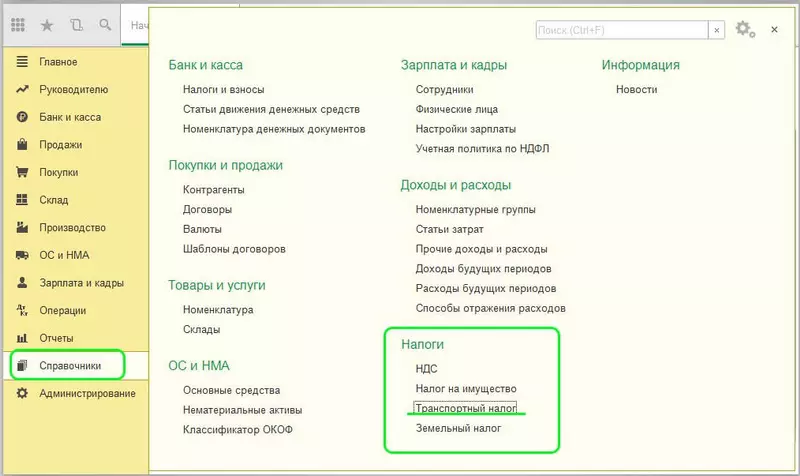Open Расходы будущих периодов
The width and height of the screenshot is (800, 476).
point(486,288)
